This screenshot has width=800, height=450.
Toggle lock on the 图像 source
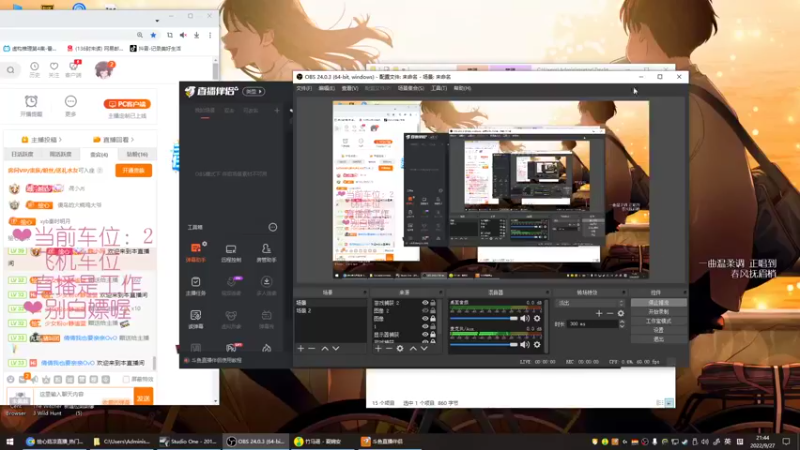(433, 318)
